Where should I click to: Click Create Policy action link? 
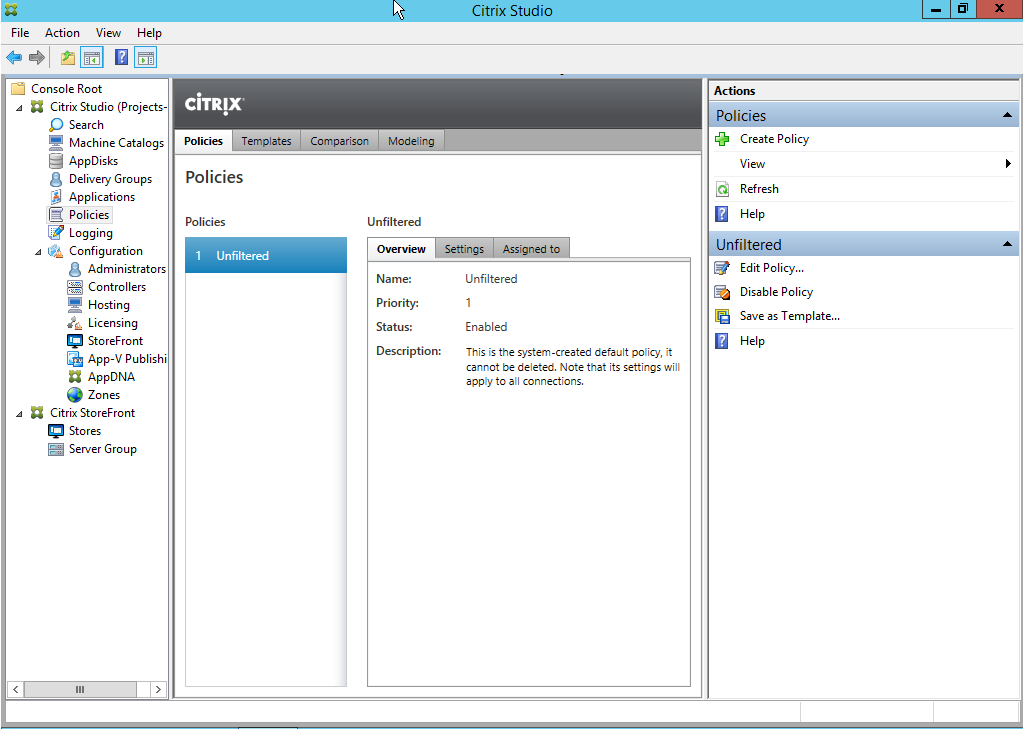774,139
